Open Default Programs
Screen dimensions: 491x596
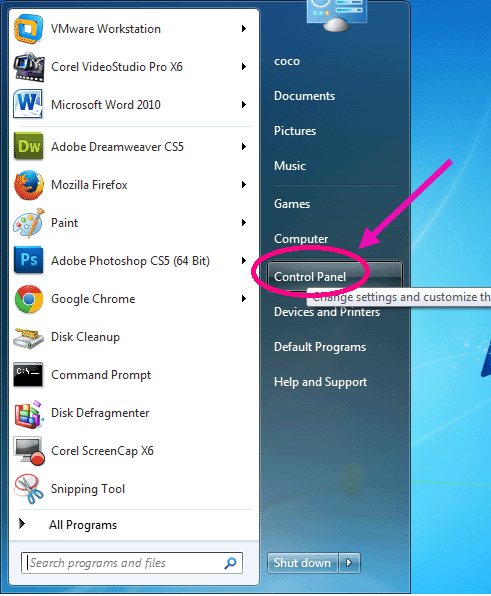pyautogui.click(x=320, y=347)
